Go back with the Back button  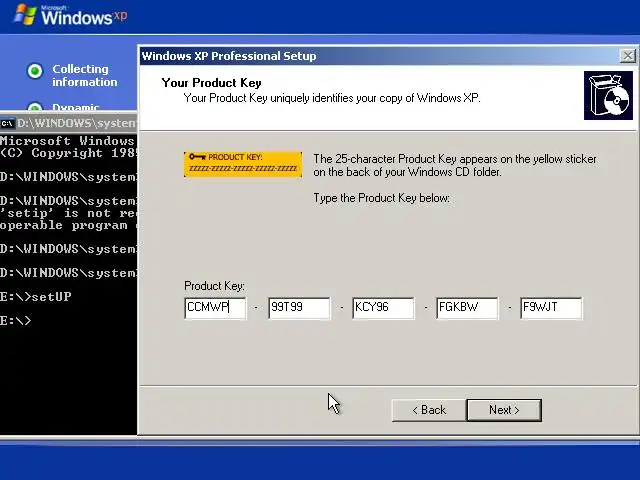429,410
